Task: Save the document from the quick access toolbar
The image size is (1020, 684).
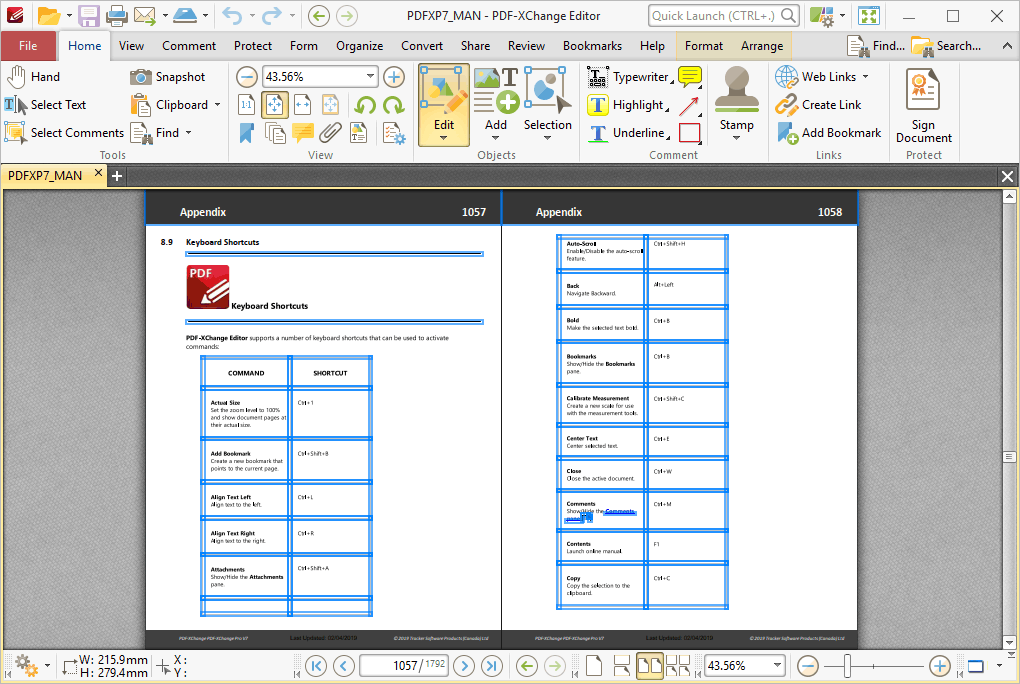Action: 89,16
